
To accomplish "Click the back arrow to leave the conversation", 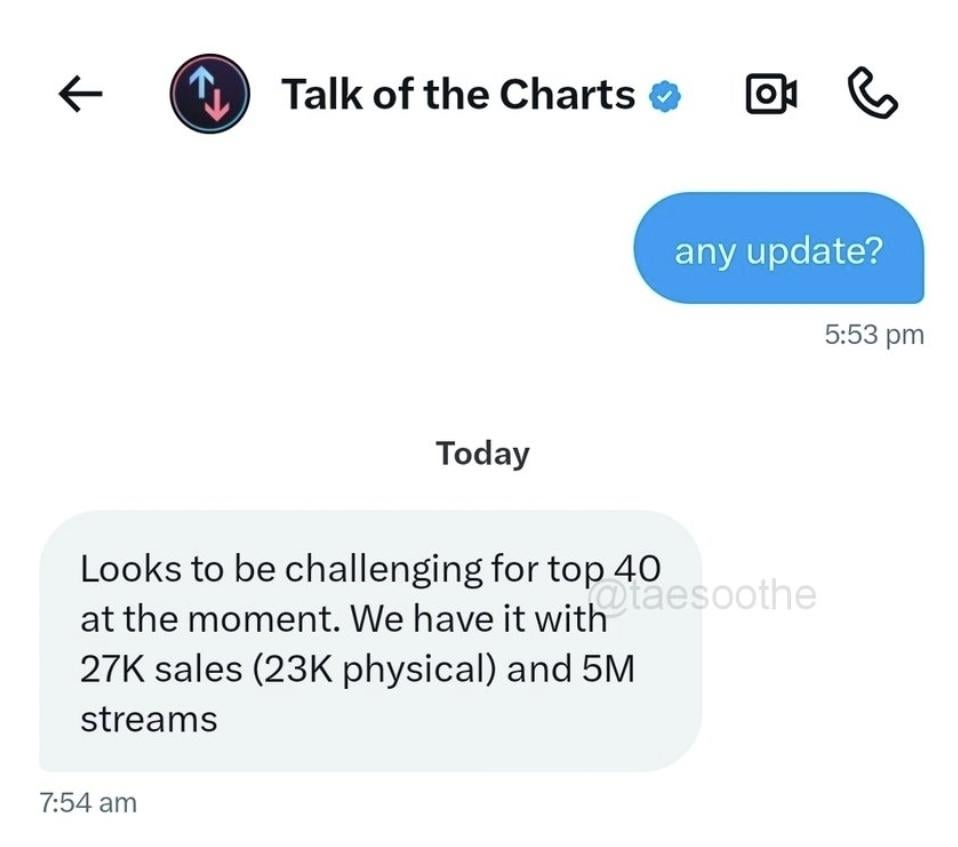I will point(80,93).
